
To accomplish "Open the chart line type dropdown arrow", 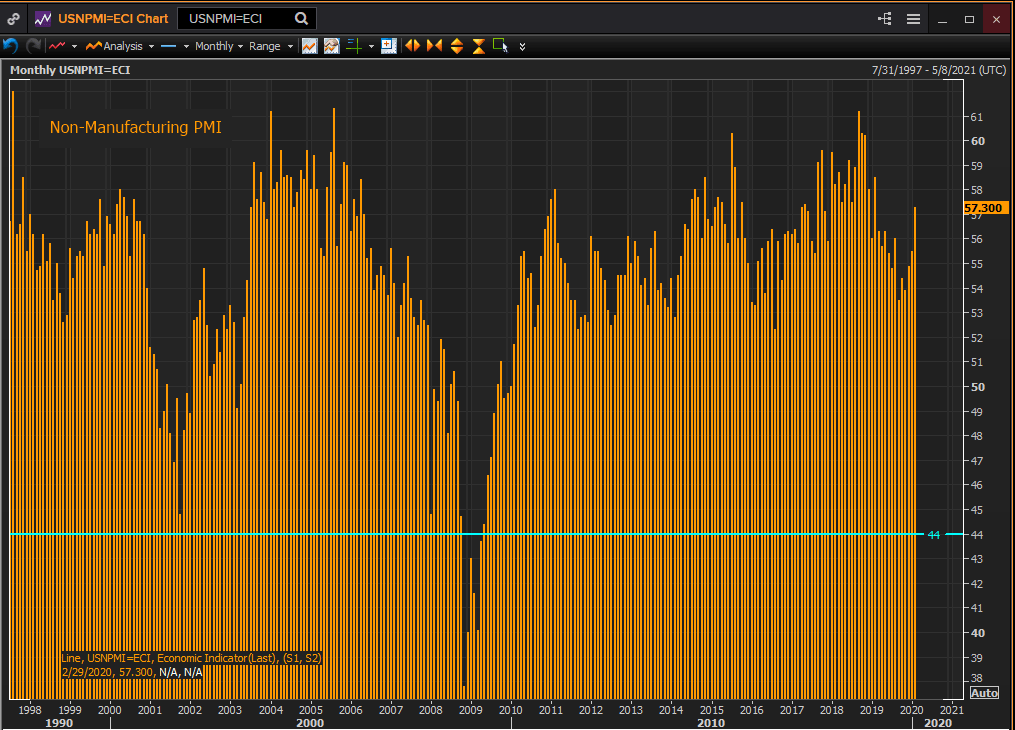I will point(74,46).
